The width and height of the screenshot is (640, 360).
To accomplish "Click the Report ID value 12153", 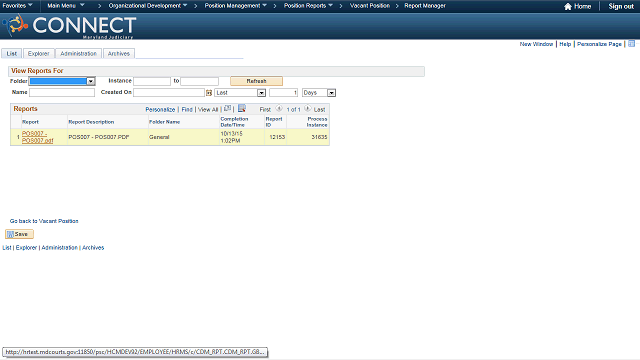I will click(x=277, y=137).
